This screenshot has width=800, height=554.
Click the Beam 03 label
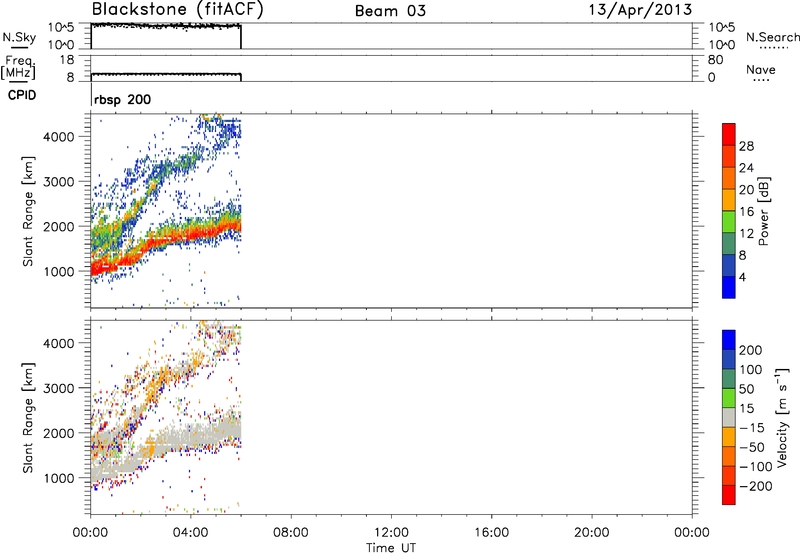click(390, 11)
